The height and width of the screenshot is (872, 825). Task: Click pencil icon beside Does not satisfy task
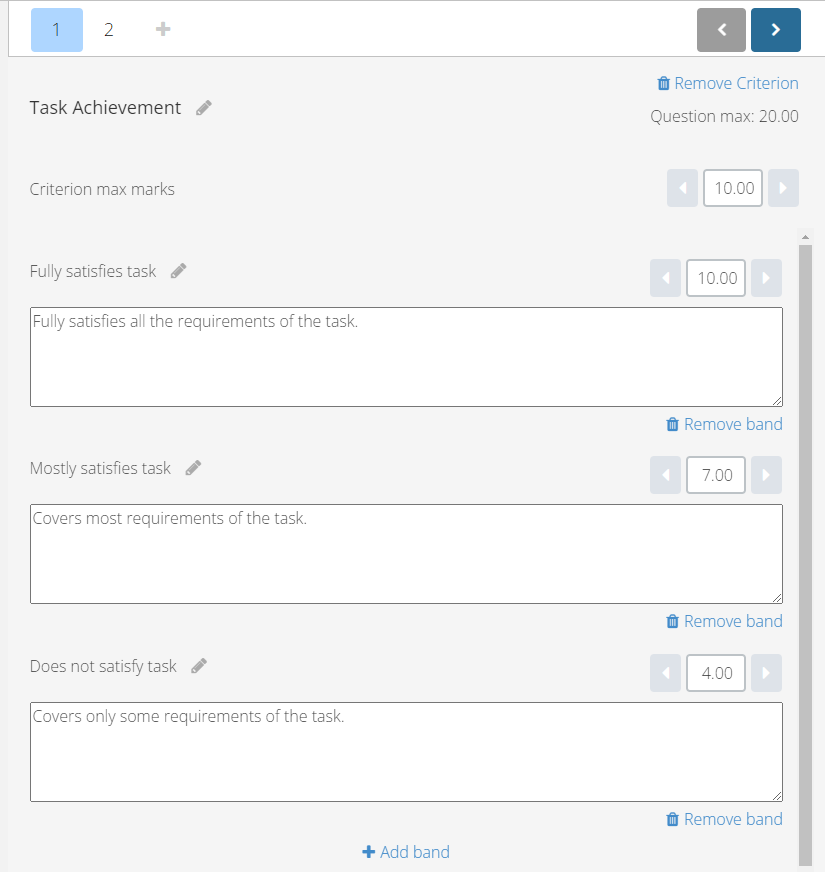(x=199, y=666)
